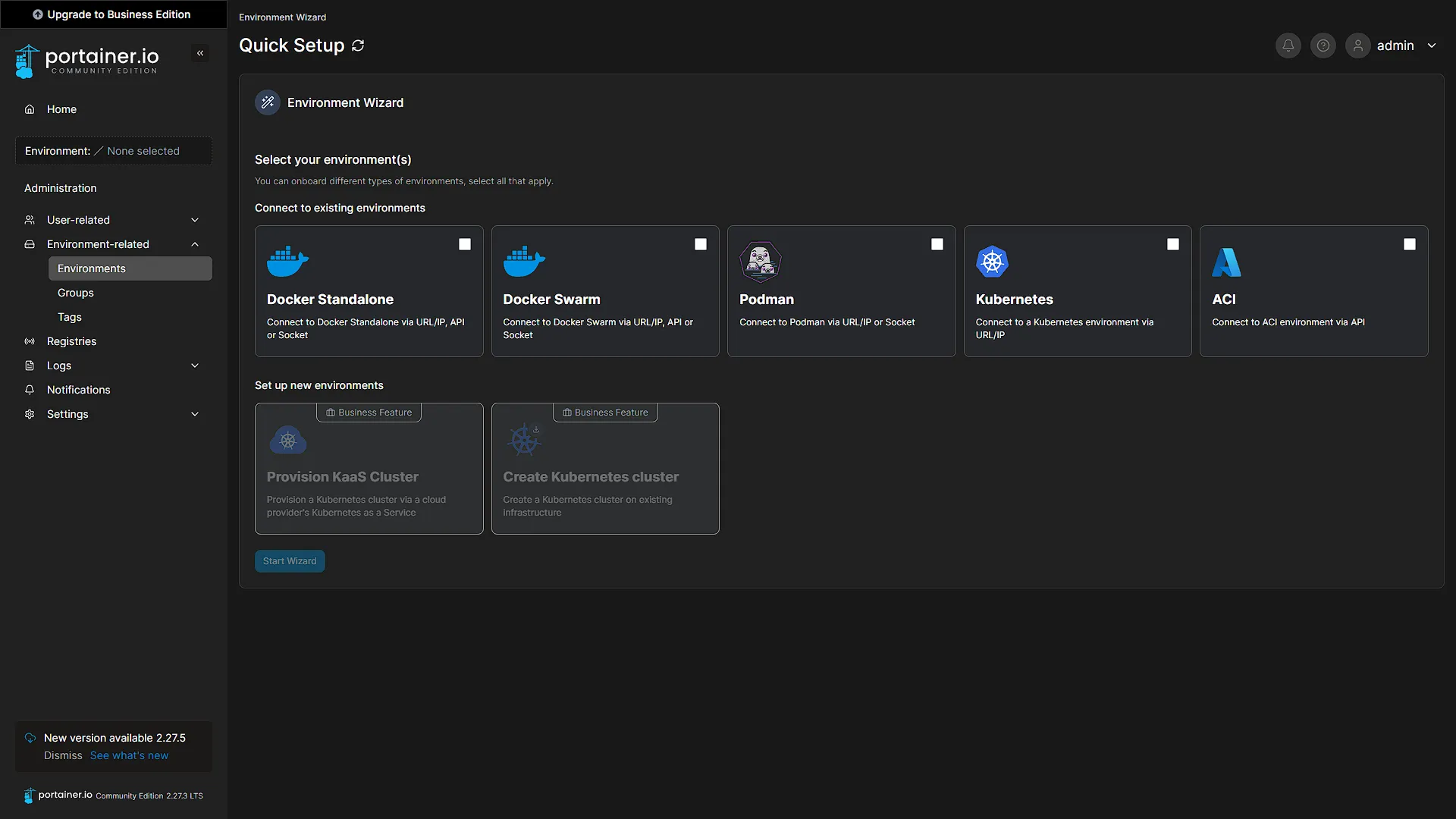Open the See what's new link
This screenshot has width=1456, height=819.
[x=129, y=755]
